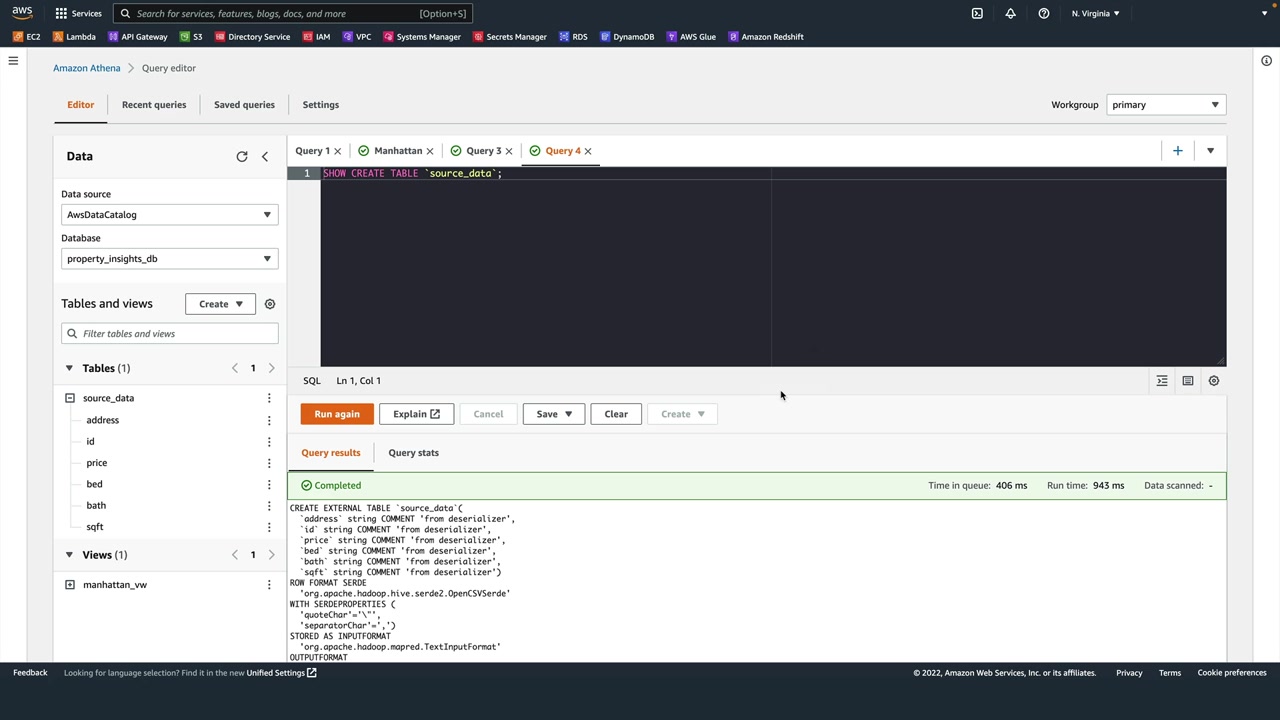Open editor preferences gear icon
Viewport: 1280px width, 720px height.
pyautogui.click(x=1214, y=381)
